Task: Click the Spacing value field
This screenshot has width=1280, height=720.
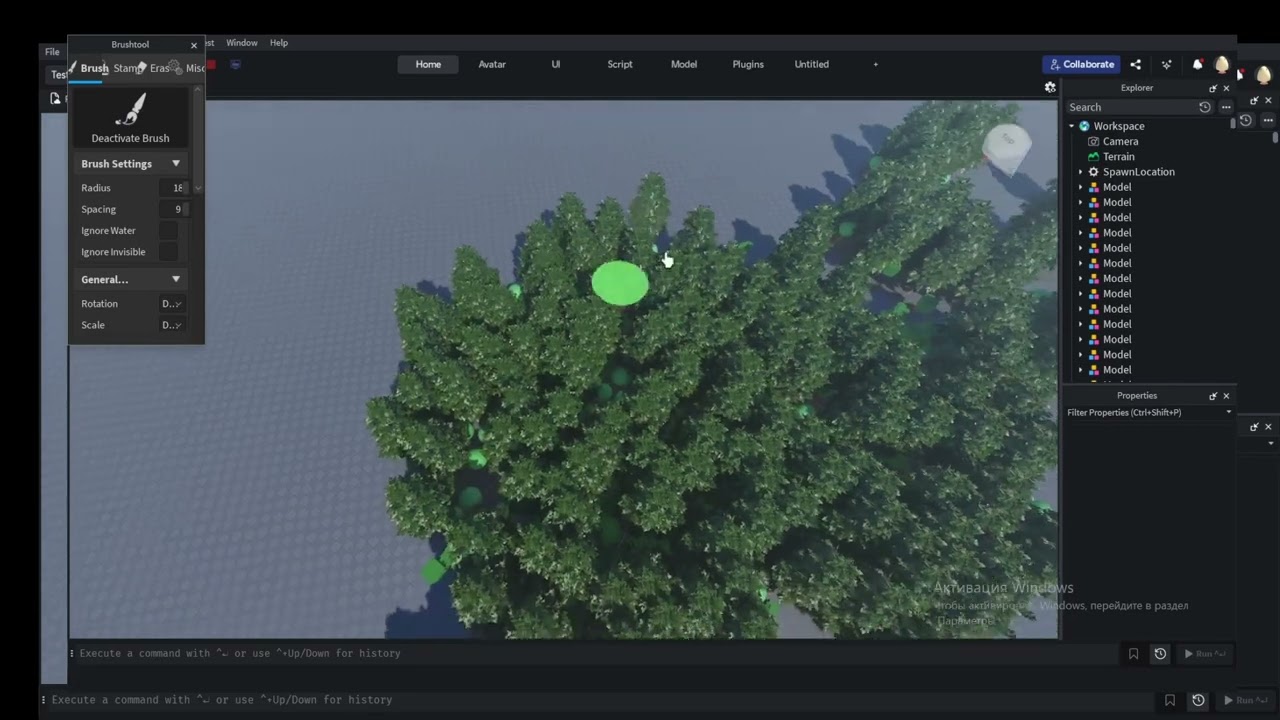Action: 175,209
